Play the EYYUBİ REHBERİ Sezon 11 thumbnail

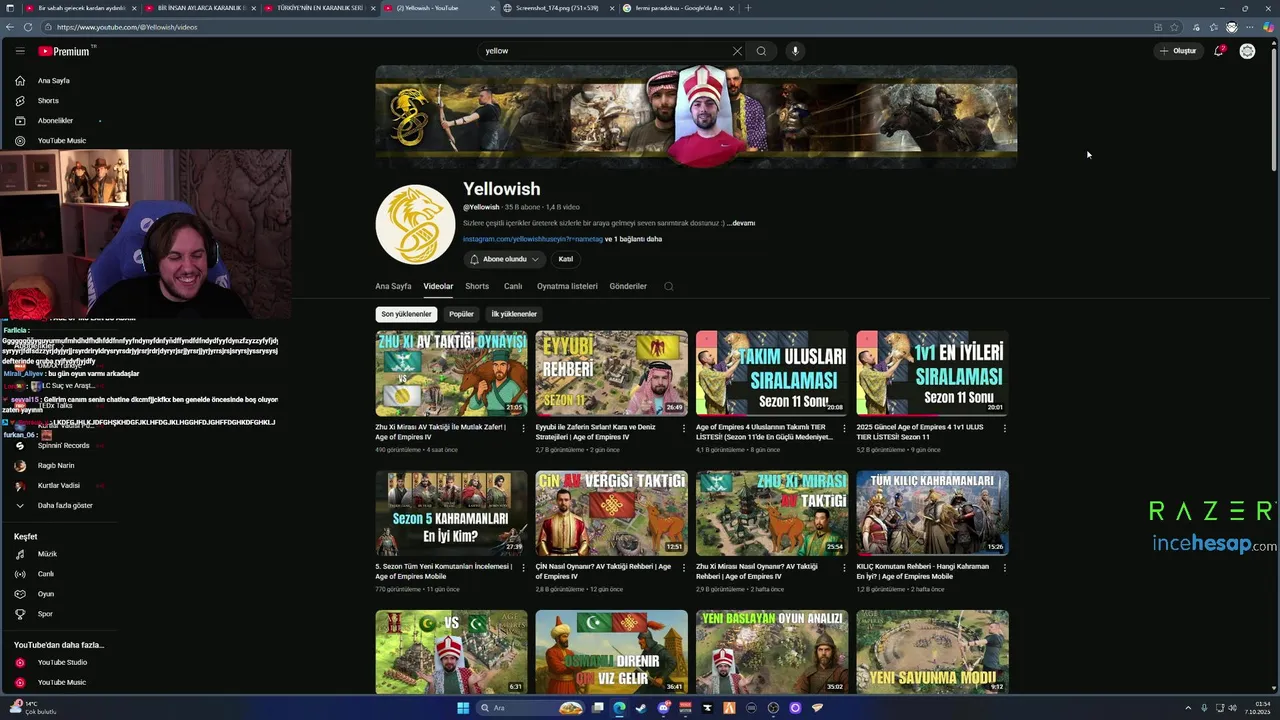(x=611, y=373)
